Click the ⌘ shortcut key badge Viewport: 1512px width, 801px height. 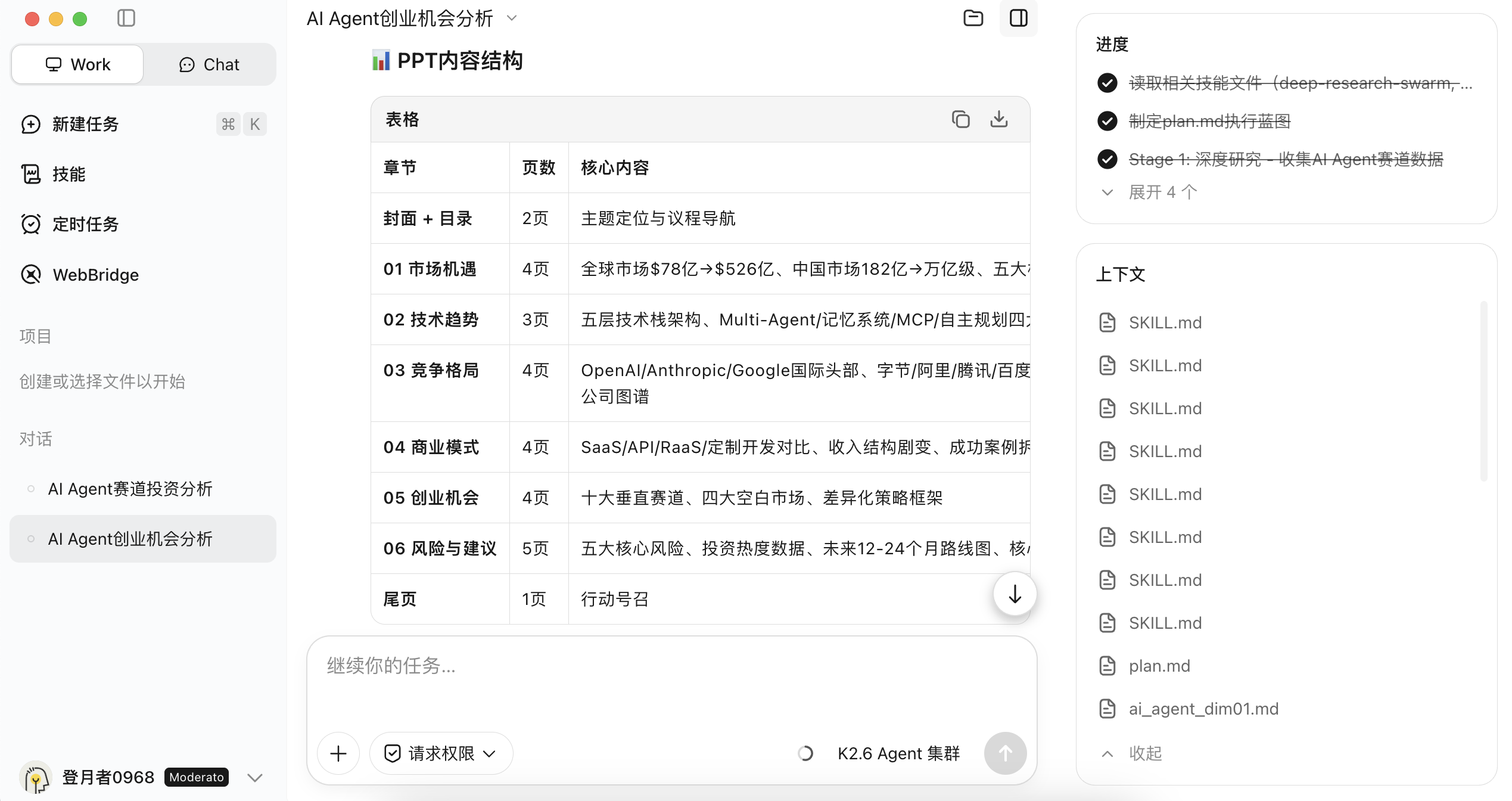228,124
